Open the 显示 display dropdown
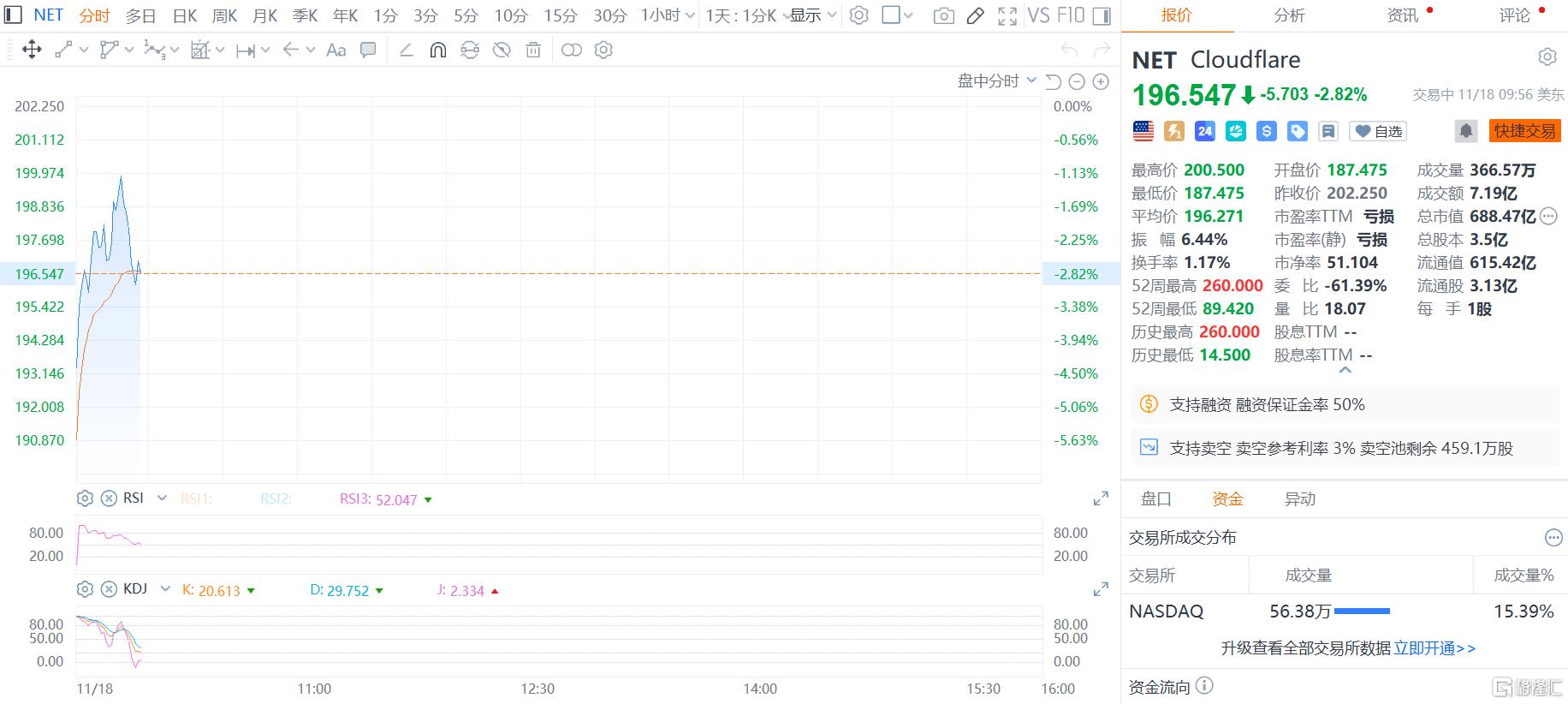The image size is (1568, 704). click(x=812, y=15)
